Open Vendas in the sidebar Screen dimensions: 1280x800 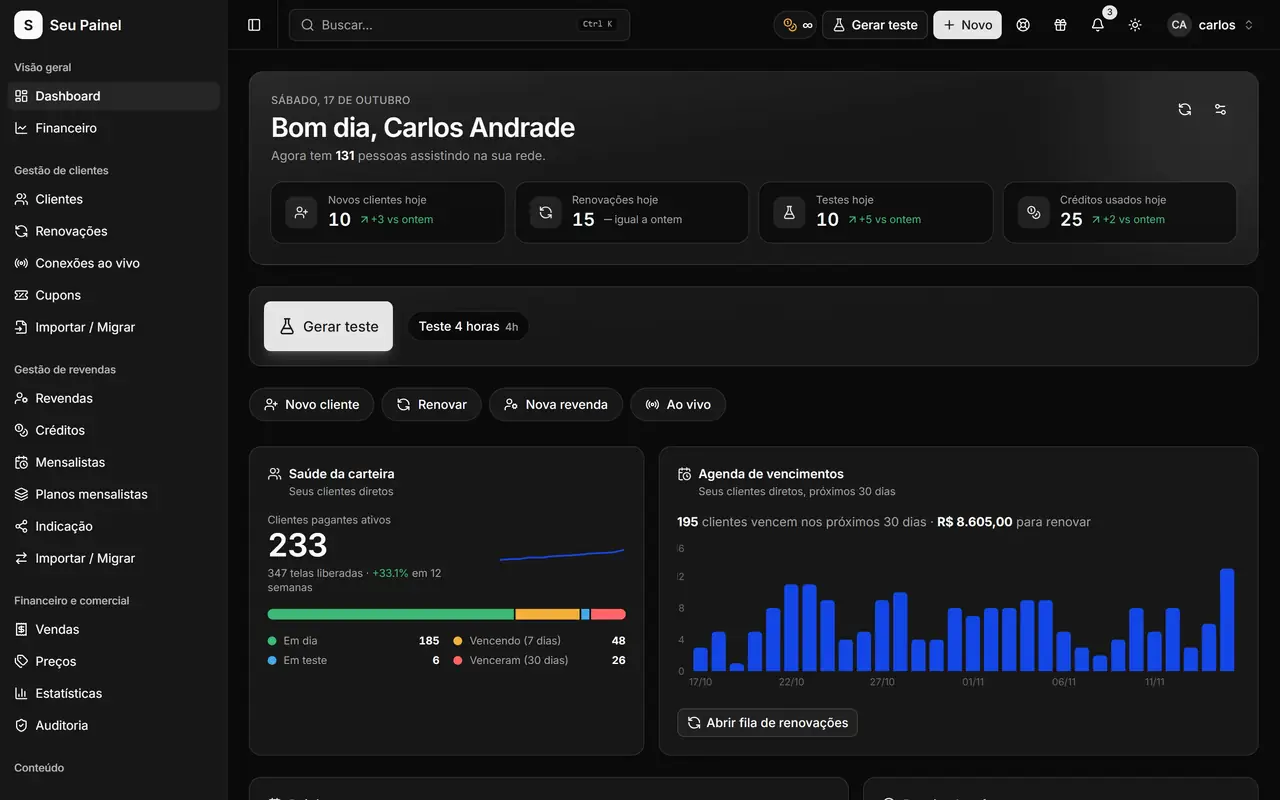tap(114, 629)
